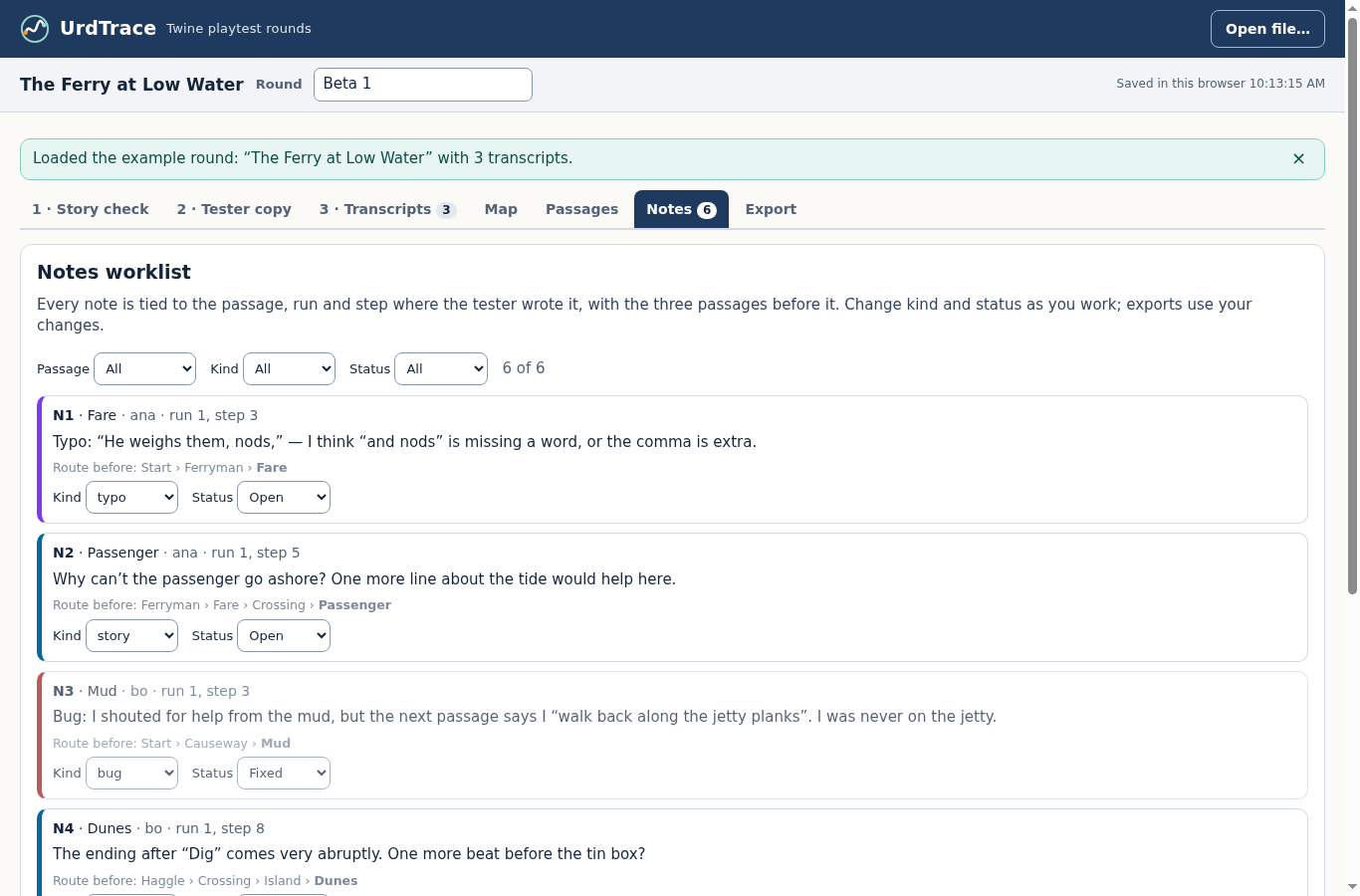The image size is (1360, 896).
Task: Click the N1 typo note text
Action: pyautogui.click(x=404, y=442)
